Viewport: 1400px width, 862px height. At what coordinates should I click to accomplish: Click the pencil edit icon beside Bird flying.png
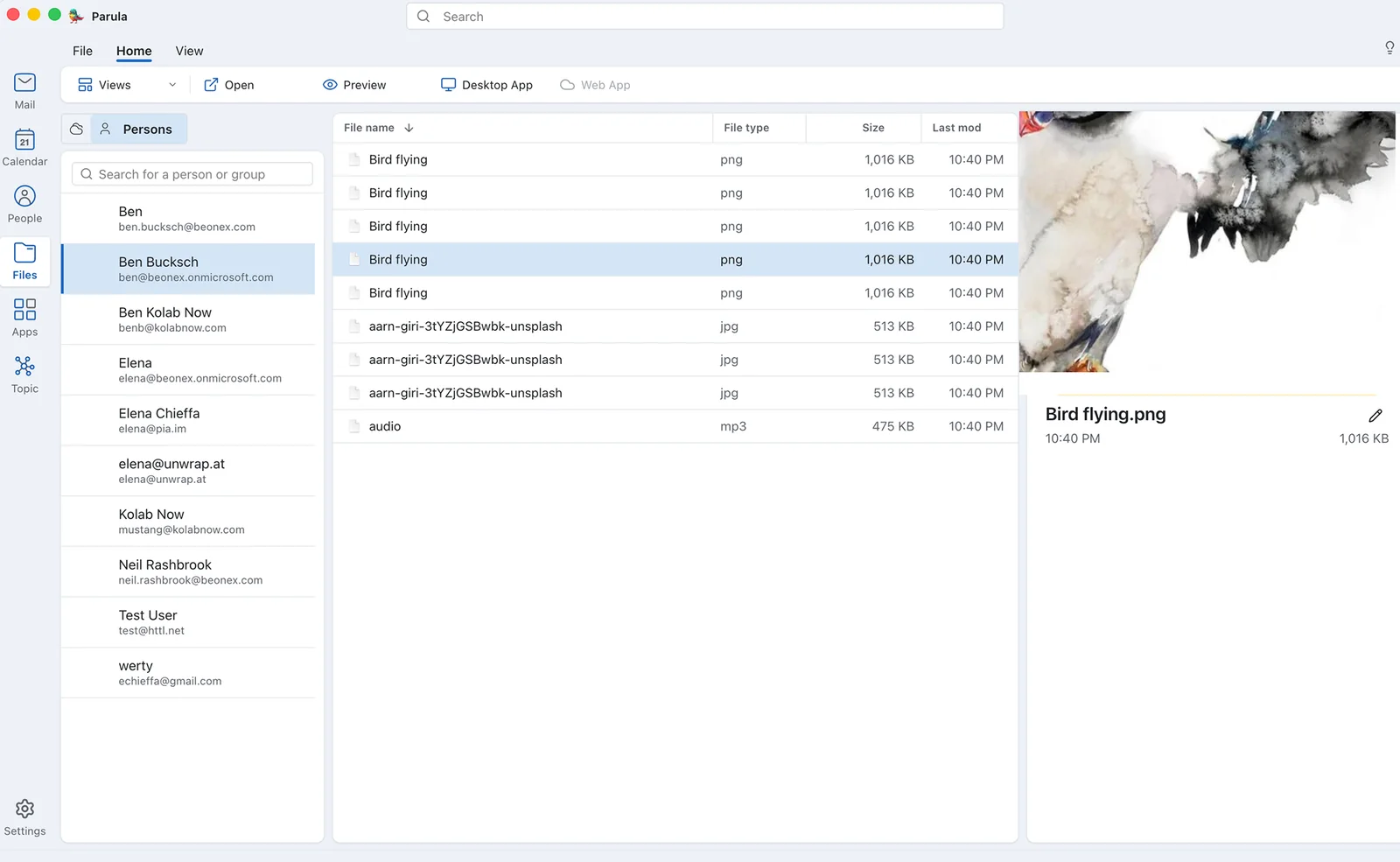1375,416
